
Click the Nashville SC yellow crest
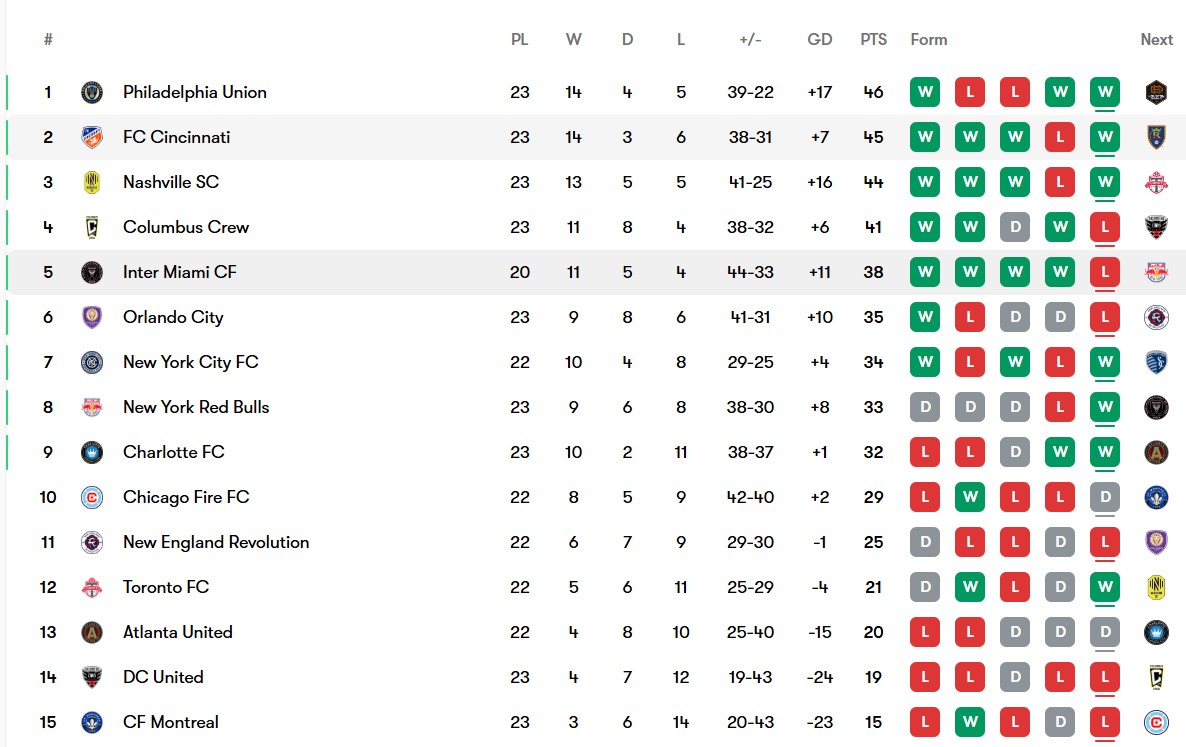tap(92, 182)
